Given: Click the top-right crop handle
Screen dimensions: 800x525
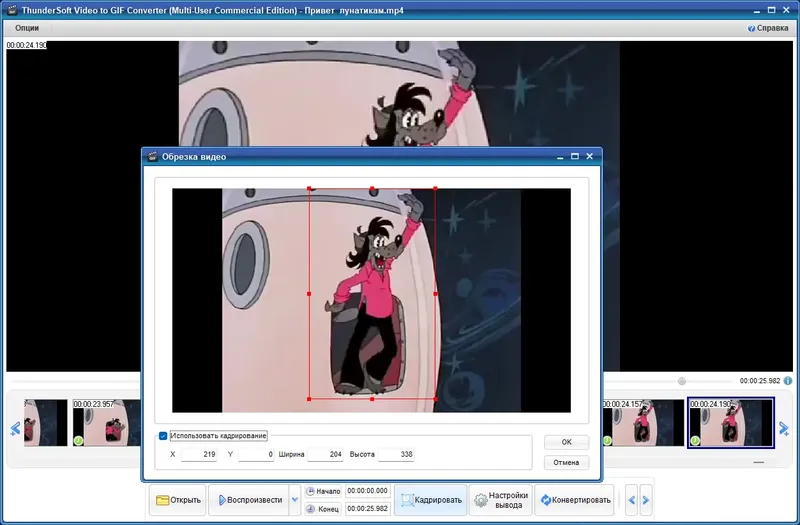Looking at the screenshot, I should 435,189.
